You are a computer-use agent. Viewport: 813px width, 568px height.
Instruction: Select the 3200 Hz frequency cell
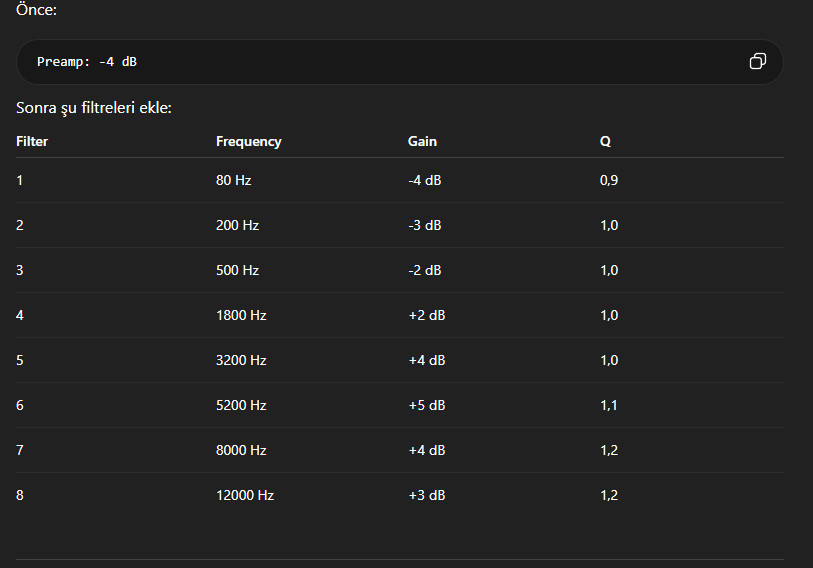[241, 360]
